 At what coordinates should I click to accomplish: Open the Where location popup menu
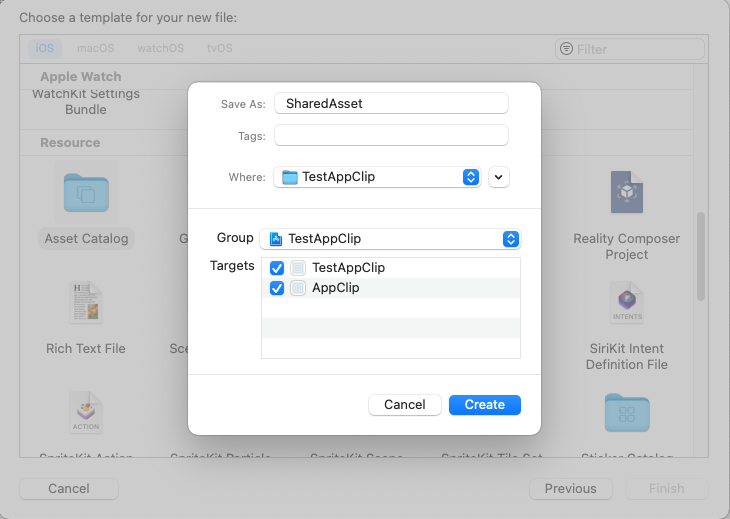click(x=377, y=177)
